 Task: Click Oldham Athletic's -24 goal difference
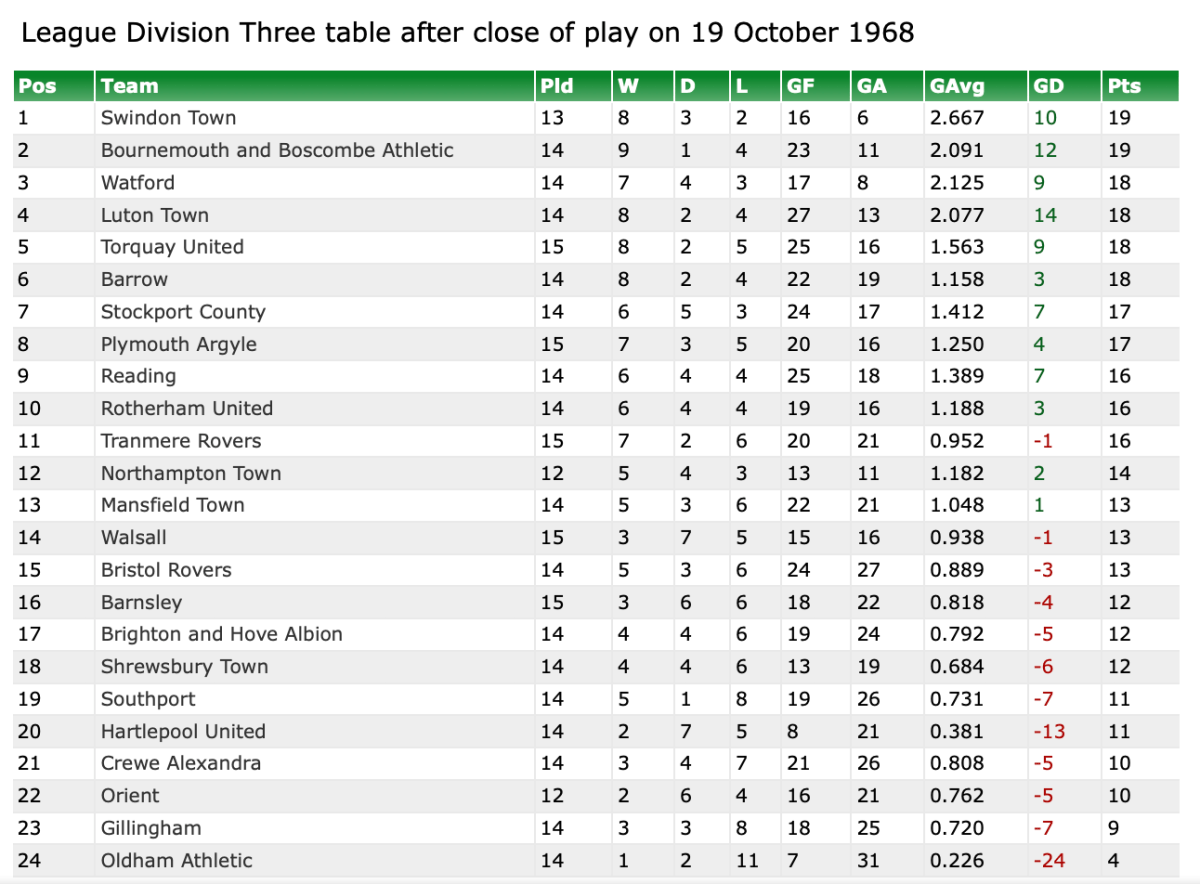[1048, 860]
